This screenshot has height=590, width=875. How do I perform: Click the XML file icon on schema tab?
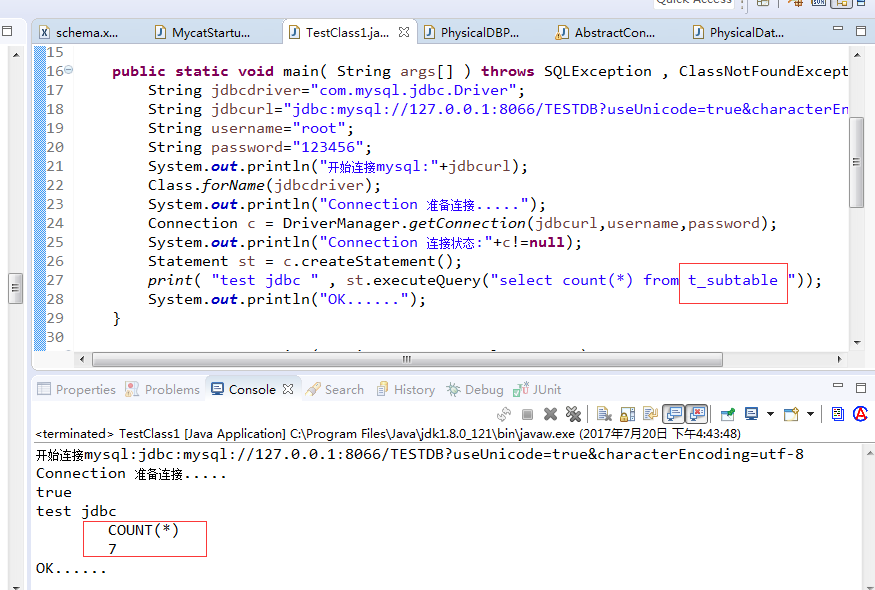click(x=44, y=32)
